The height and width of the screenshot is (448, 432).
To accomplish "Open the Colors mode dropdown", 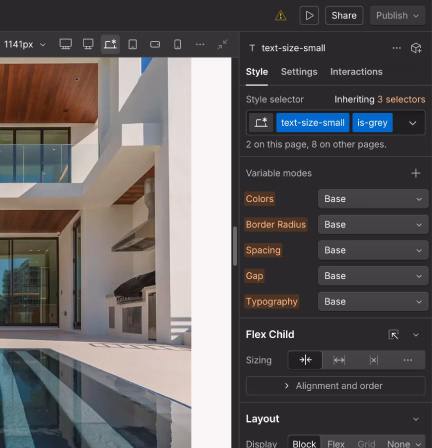I will (373, 199).
